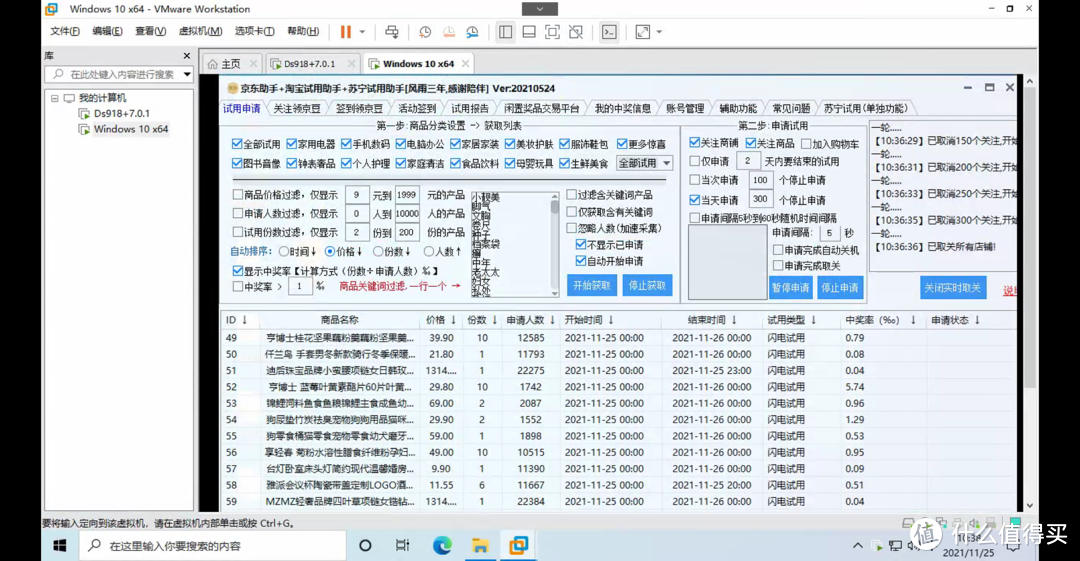This screenshot has height=561, width=1080.
Task: Sort by the 中奖率 (‰) column arrow
Action: pyautogui.click(x=913, y=320)
